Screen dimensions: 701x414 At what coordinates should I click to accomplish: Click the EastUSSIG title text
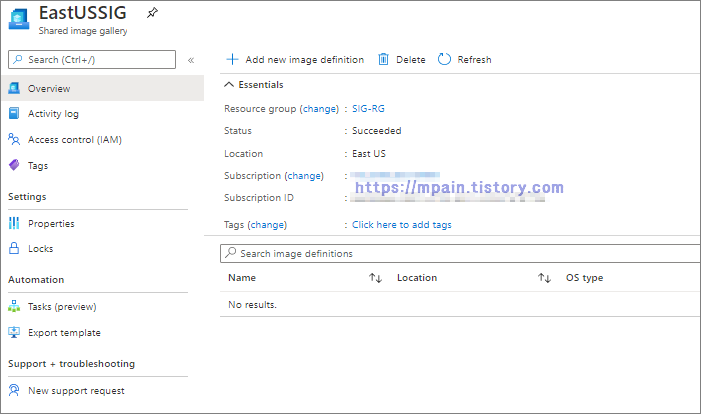(82, 13)
